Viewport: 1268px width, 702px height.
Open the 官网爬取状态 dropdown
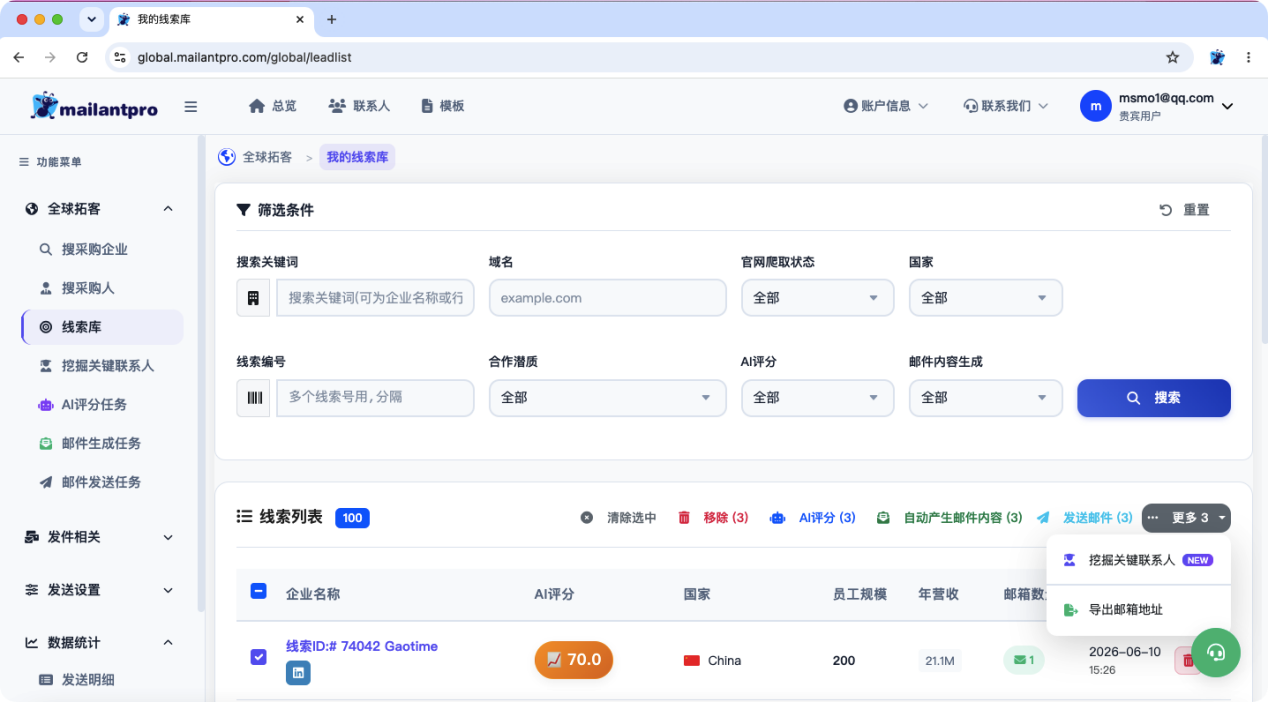click(817, 298)
